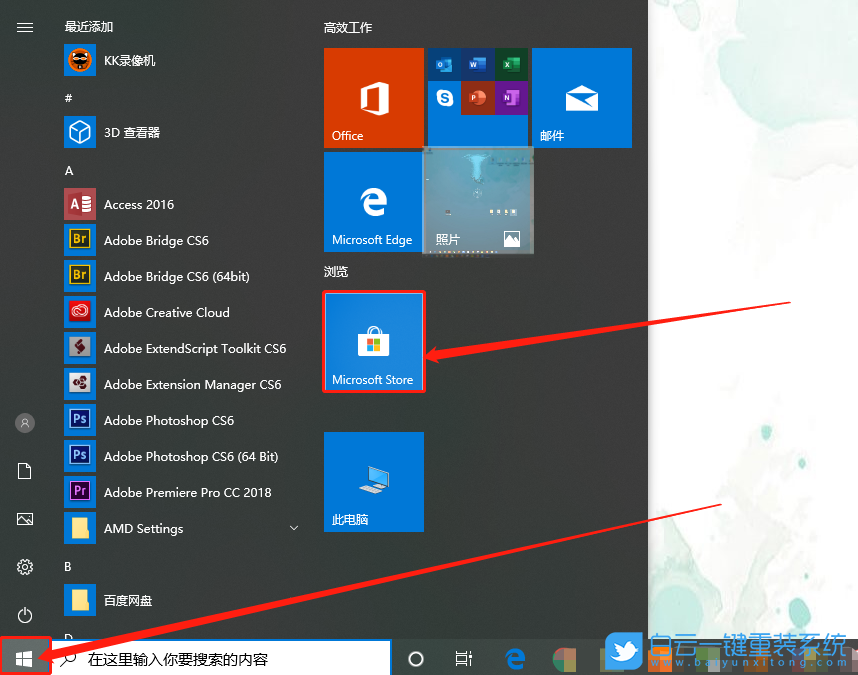Viewport: 858px width, 675px height.
Task: Open Settings gear in Start sidebar
Action: pyautogui.click(x=25, y=567)
